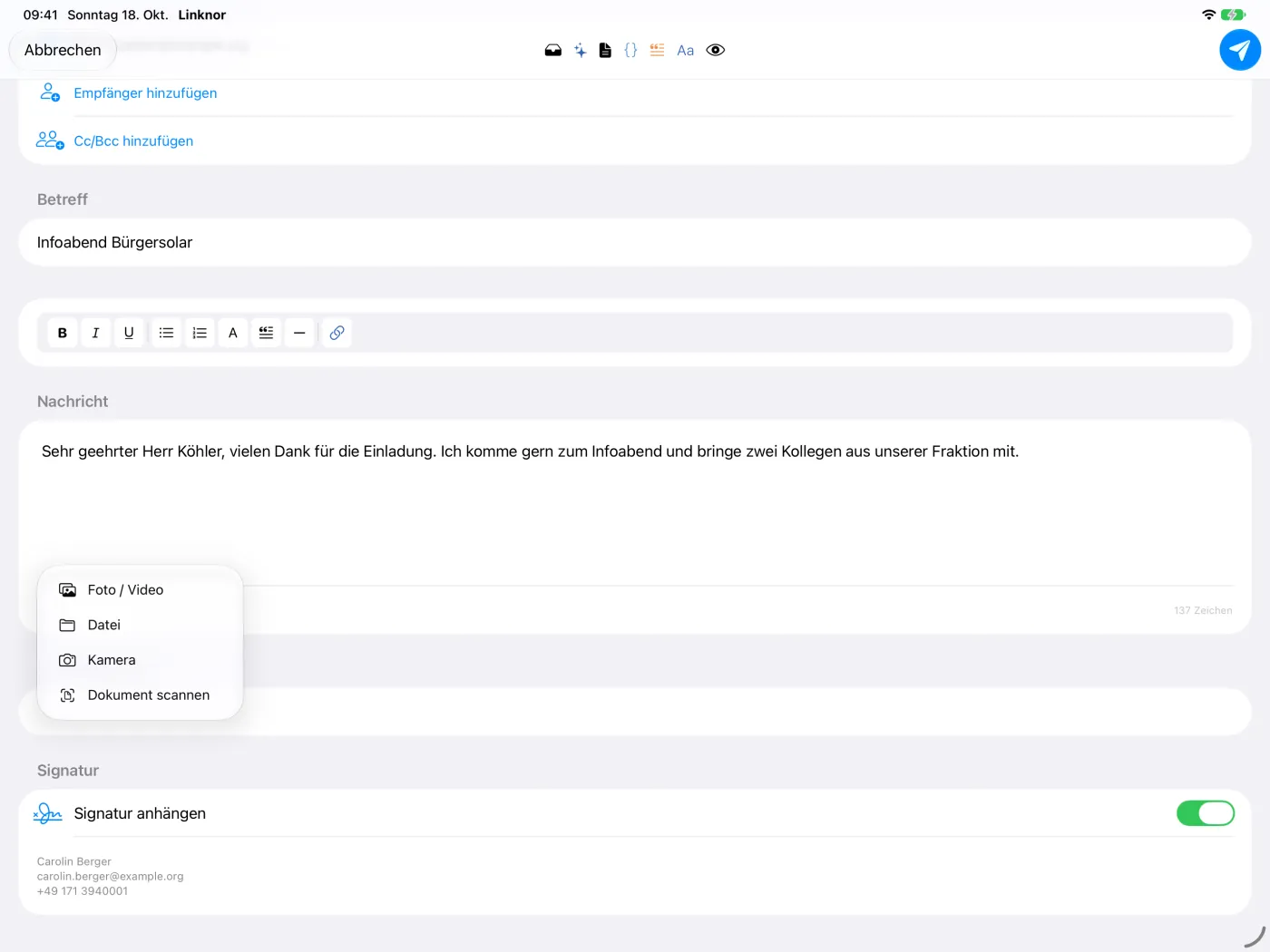1270x952 pixels.
Task: Choose Datei from attachment menu
Action: pos(141,626)
